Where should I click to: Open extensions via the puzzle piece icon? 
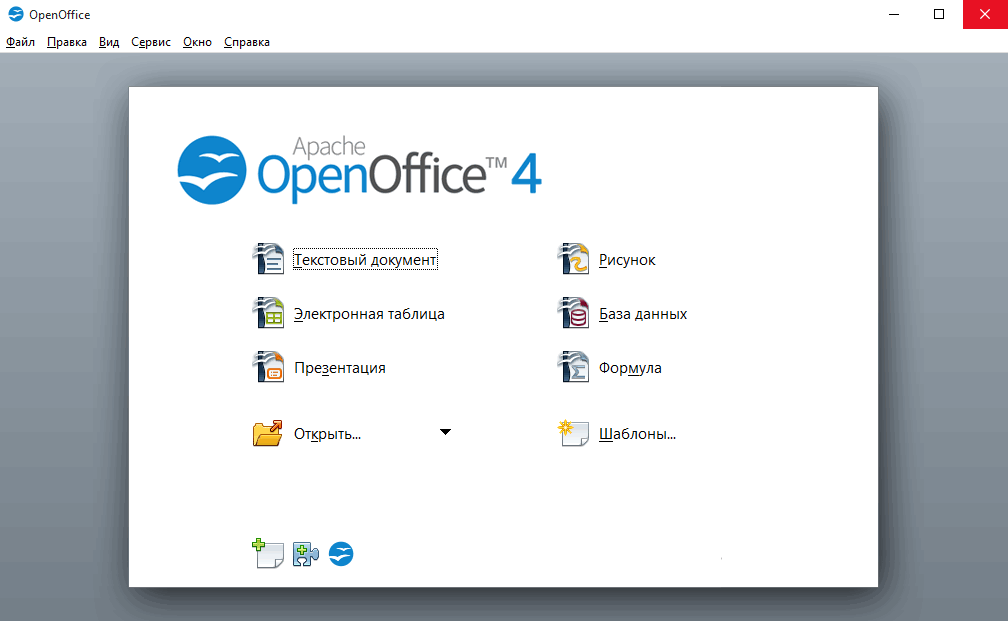pos(305,554)
